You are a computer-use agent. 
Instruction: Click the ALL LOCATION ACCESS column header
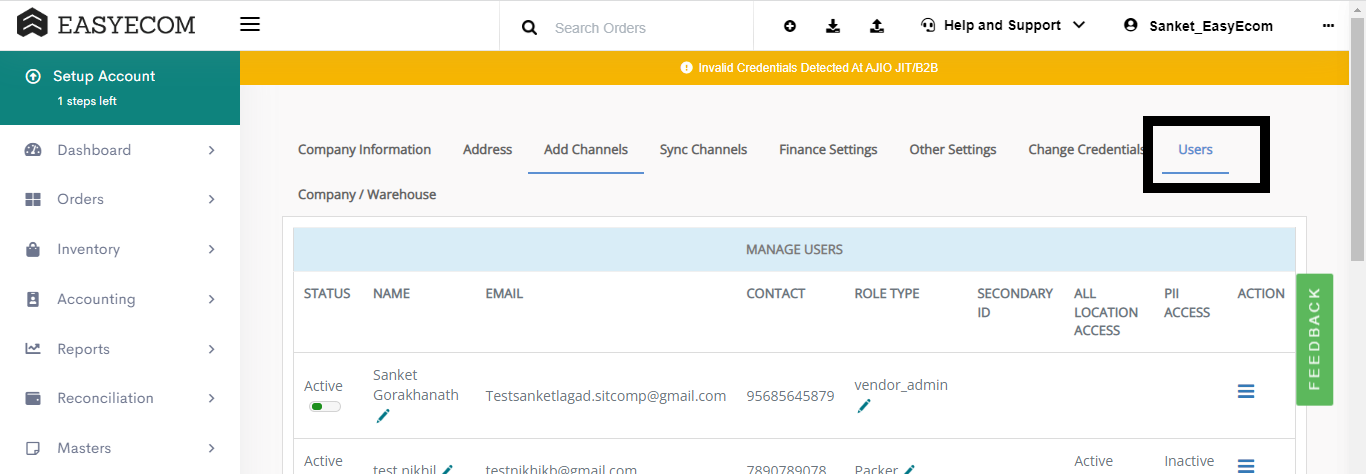pos(1106,312)
